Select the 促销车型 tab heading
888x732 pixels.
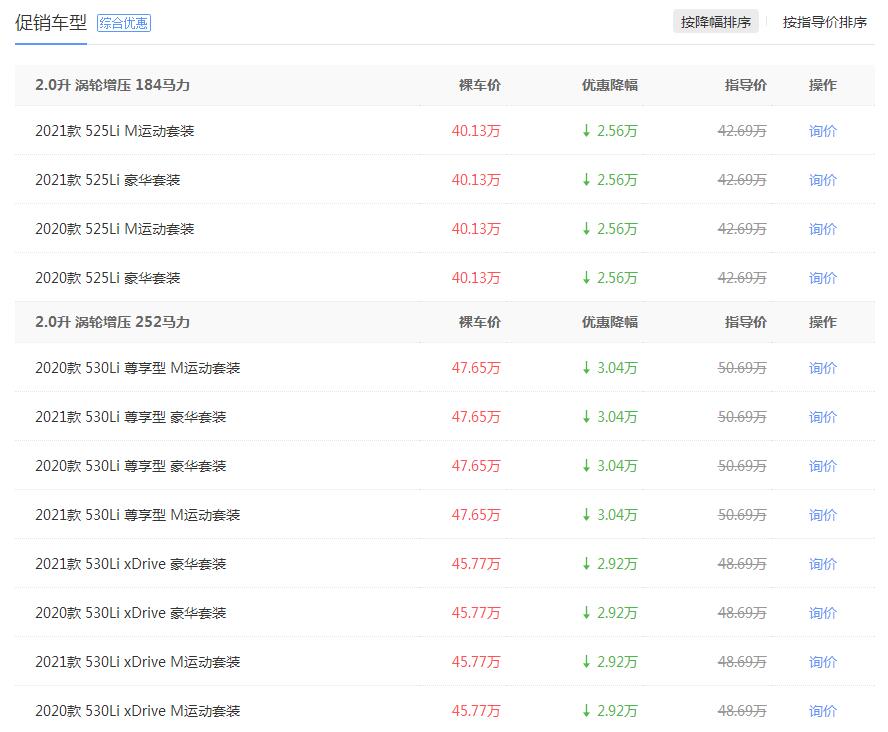50,23
